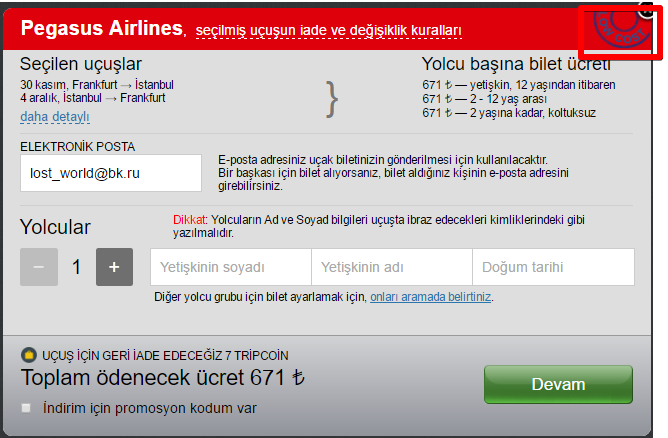The height and width of the screenshot is (438, 668).
Task: Click the Toplam ödenecek ücret 671 total
Action: 162,377
